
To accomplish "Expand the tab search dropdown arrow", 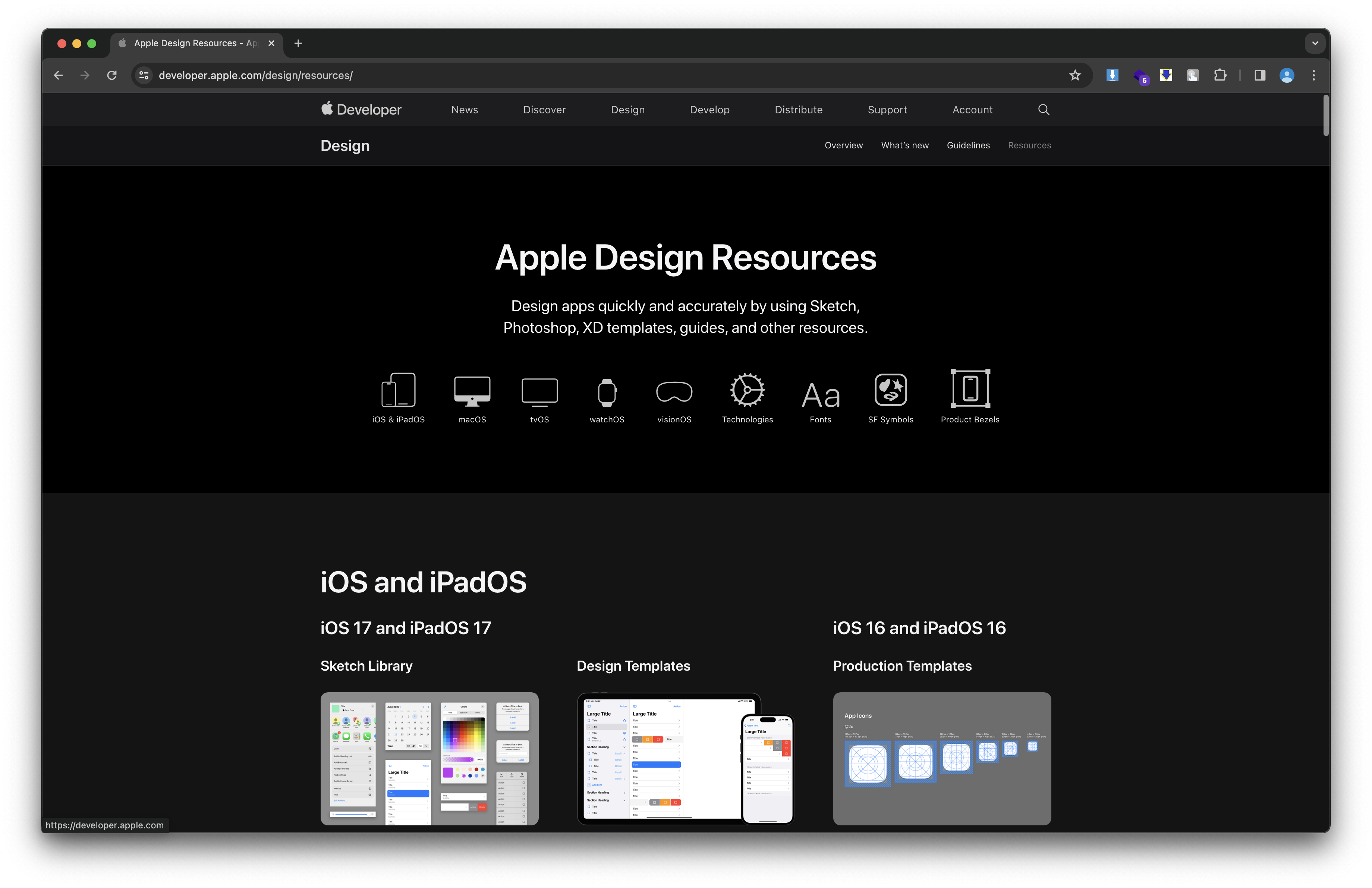I will pyautogui.click(x=1315, y=43).
